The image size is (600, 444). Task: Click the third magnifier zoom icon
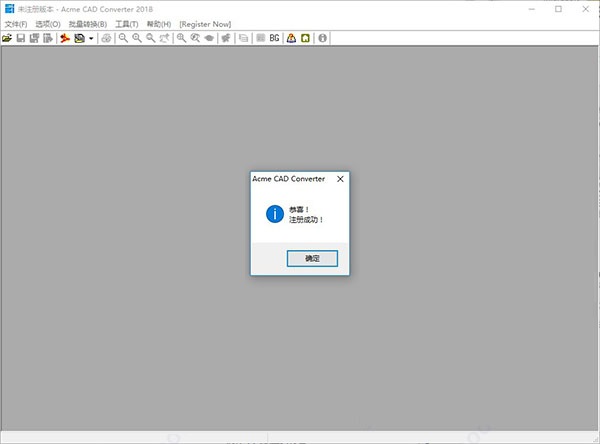pos(151,38)
